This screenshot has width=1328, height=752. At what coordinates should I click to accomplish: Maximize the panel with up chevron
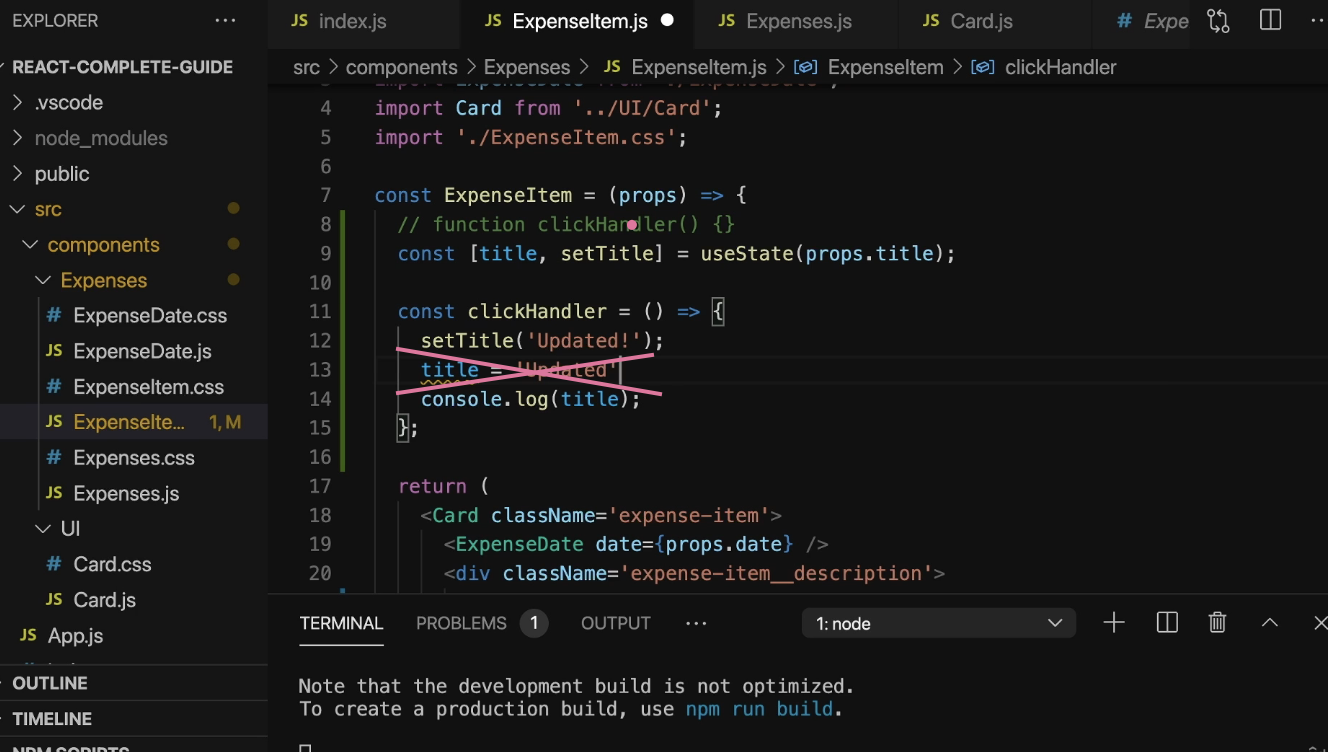pyautogui.click(x=1270, y=623)
